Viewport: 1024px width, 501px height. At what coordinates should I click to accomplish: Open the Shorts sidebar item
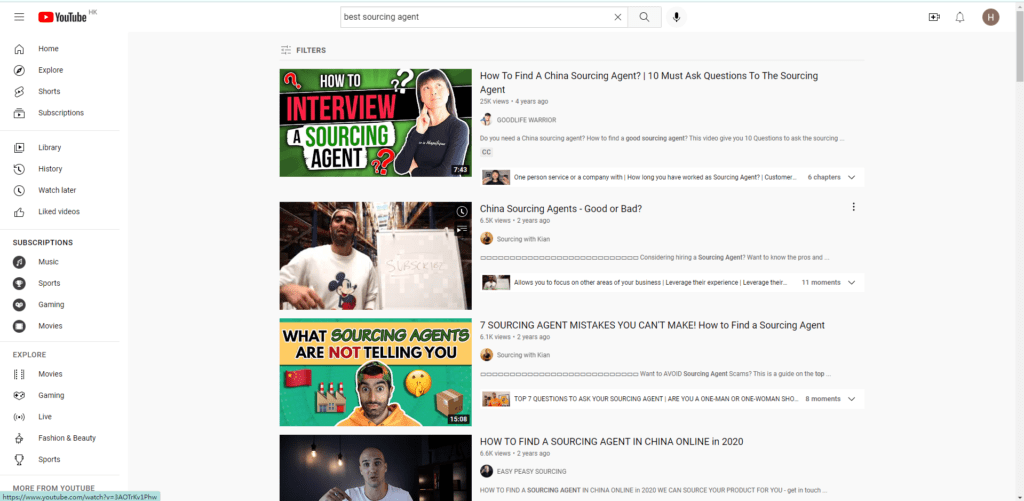[49, 92]
